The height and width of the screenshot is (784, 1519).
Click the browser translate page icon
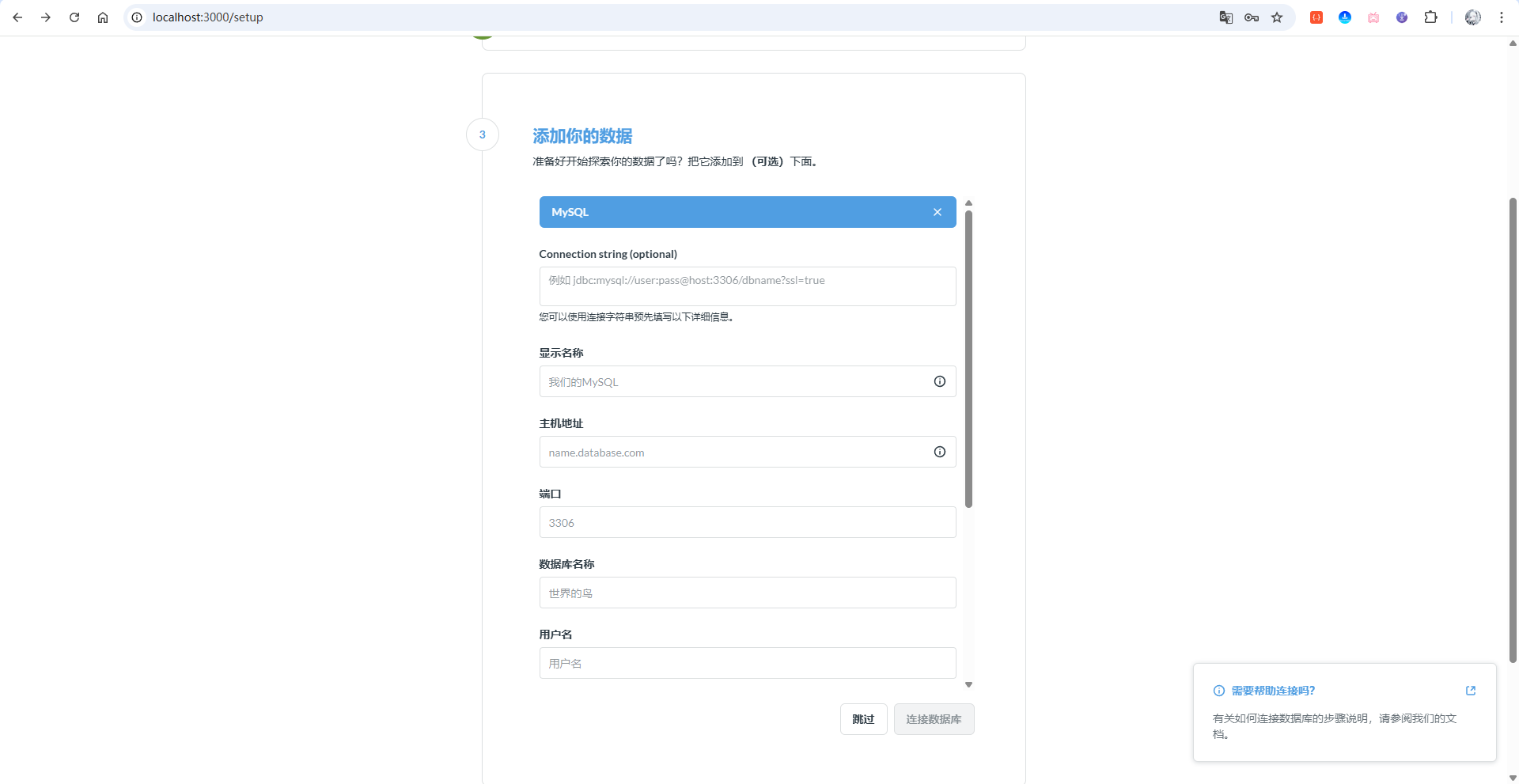(x=1225, y=17)
